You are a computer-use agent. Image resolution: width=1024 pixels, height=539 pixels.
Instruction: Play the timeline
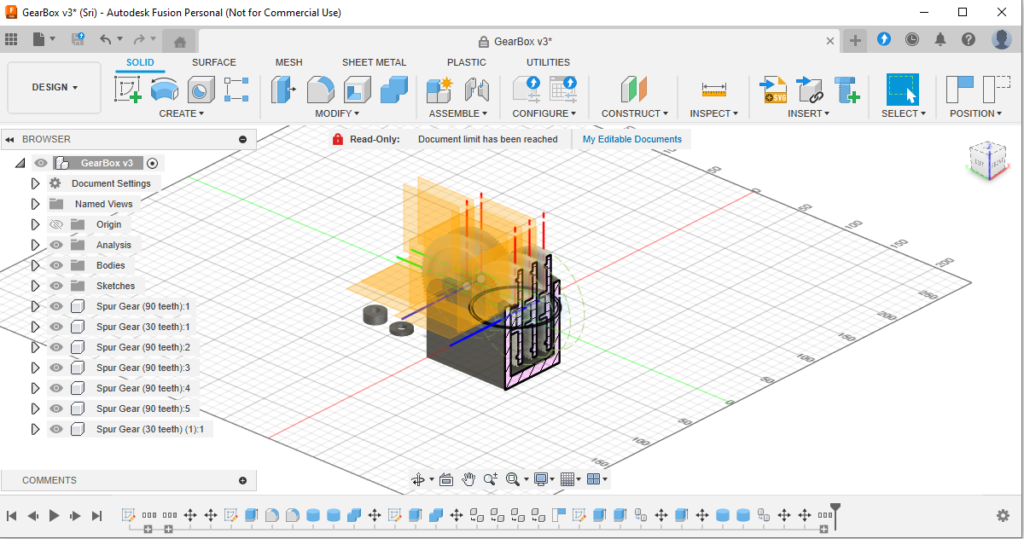pyautogui.click(x=54, y=515)
